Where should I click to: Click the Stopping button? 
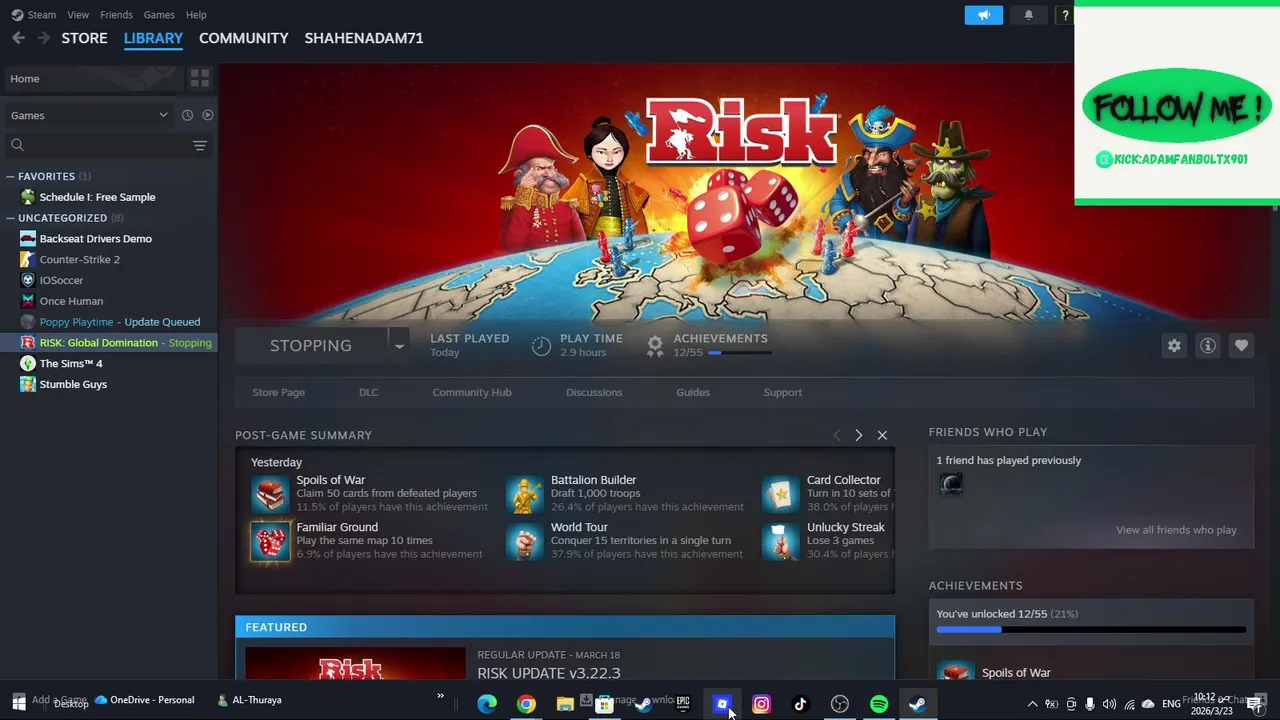[311, 346]
